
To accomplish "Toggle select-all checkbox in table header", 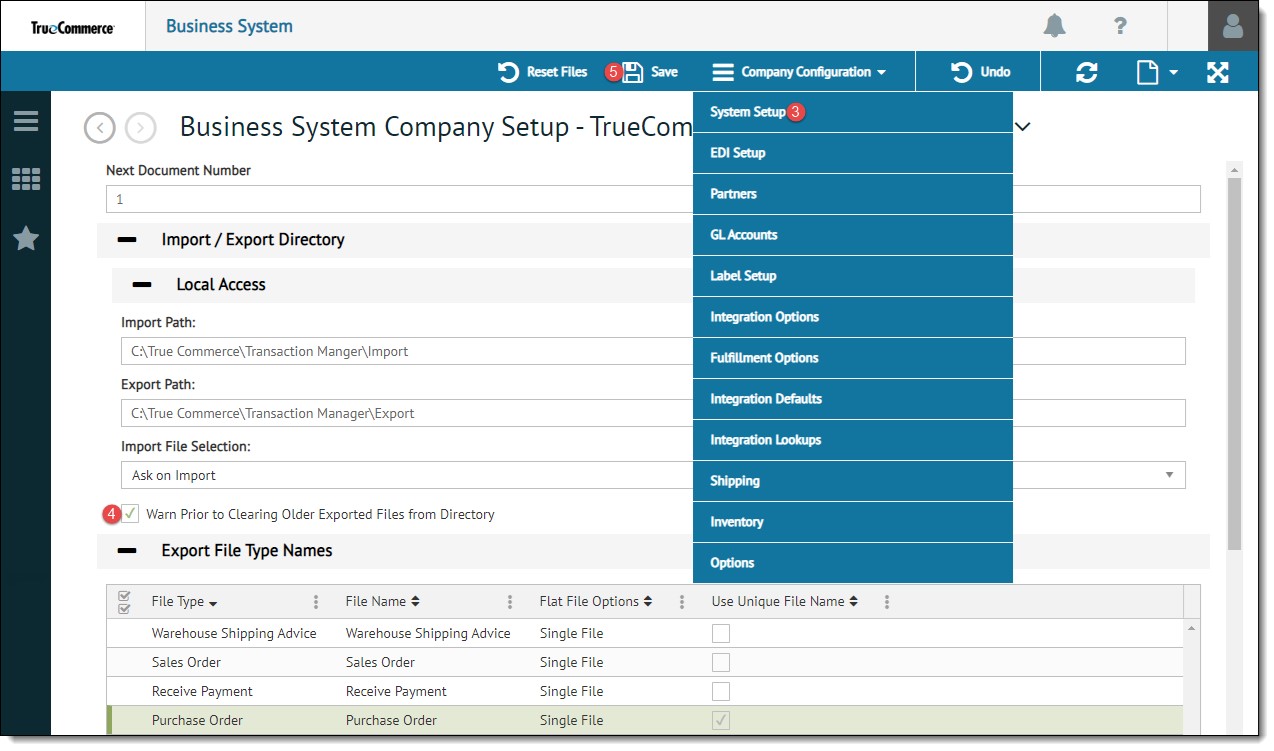I will click(125, 602).
